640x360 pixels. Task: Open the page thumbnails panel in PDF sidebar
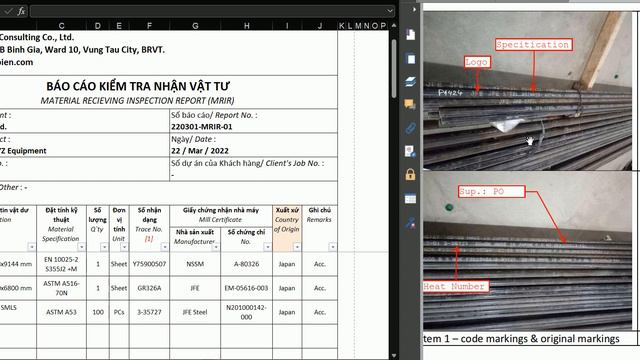[x=410, y=59]
